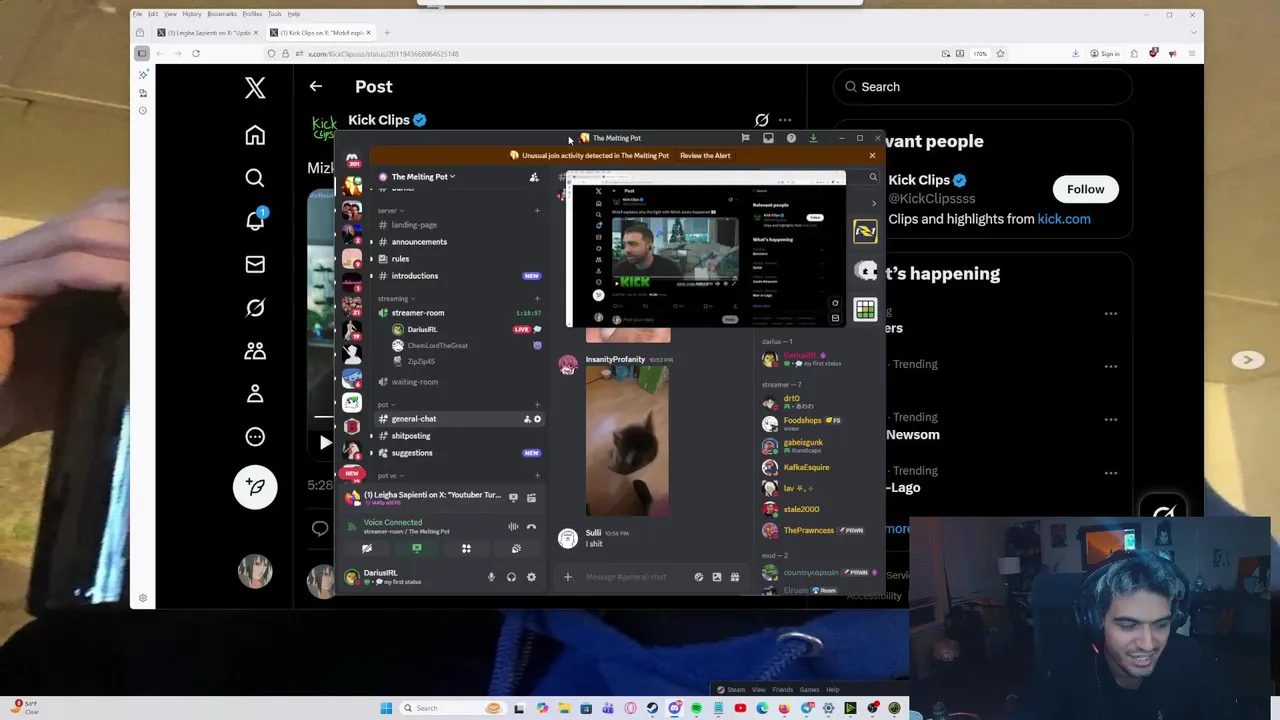Click the shared screen stream preview

pyautogui.click(x=706, y=249)
